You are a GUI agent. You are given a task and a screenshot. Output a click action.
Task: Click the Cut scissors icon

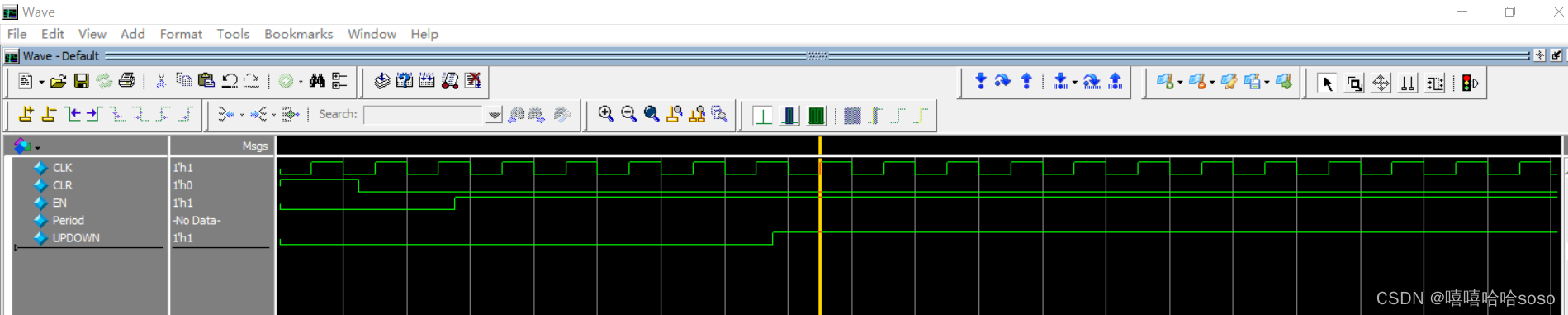(x=161, y=81)
